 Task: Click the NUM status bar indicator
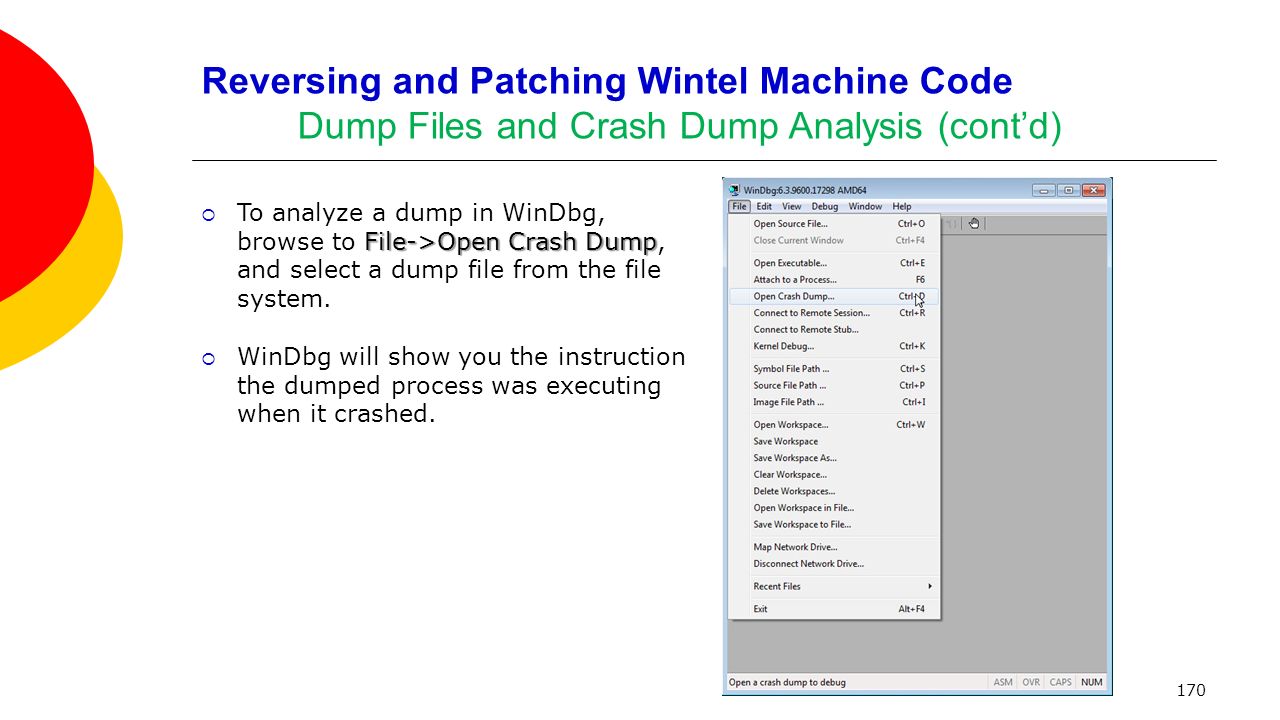[1092, 682]
